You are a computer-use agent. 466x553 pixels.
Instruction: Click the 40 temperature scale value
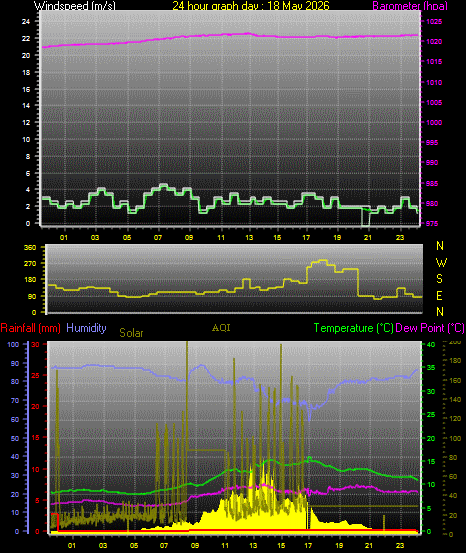tap(431, 344)
